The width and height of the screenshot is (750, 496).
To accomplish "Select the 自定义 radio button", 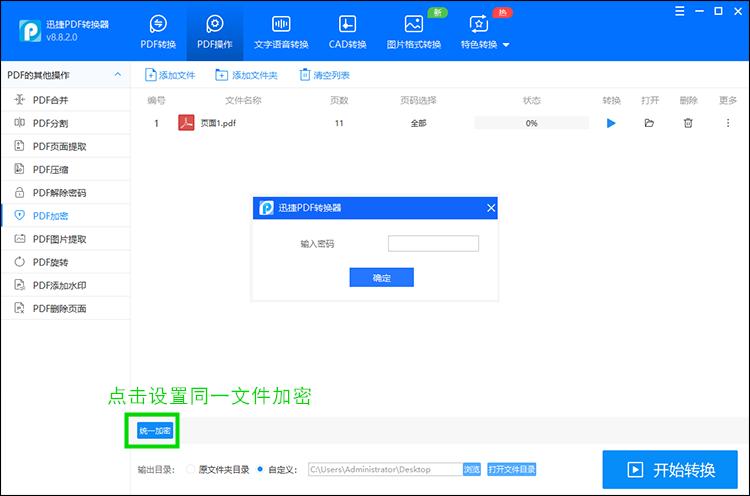I will (260, 469).
